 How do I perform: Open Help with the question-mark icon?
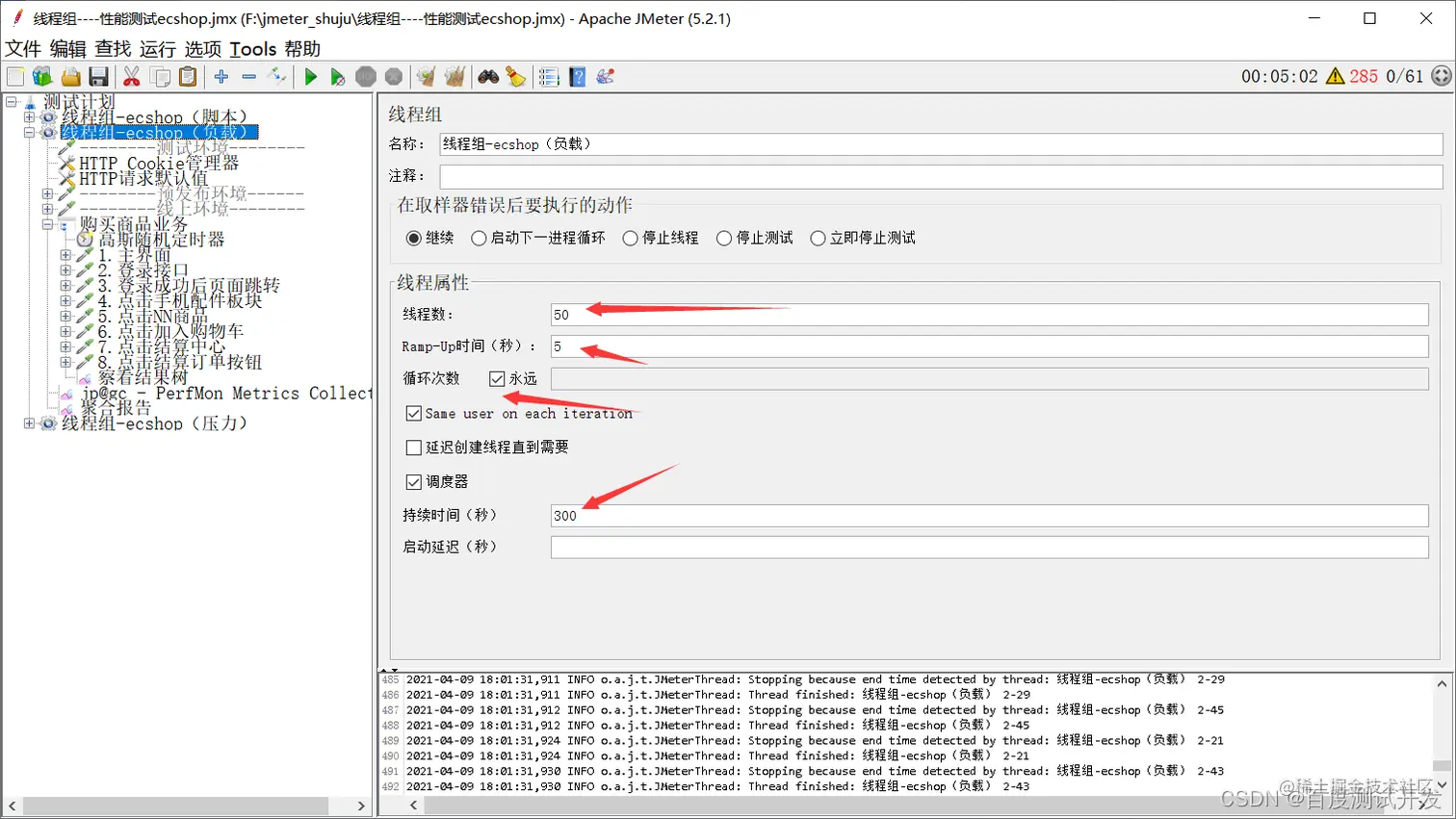pyautogui.click(x=577, y=77)
